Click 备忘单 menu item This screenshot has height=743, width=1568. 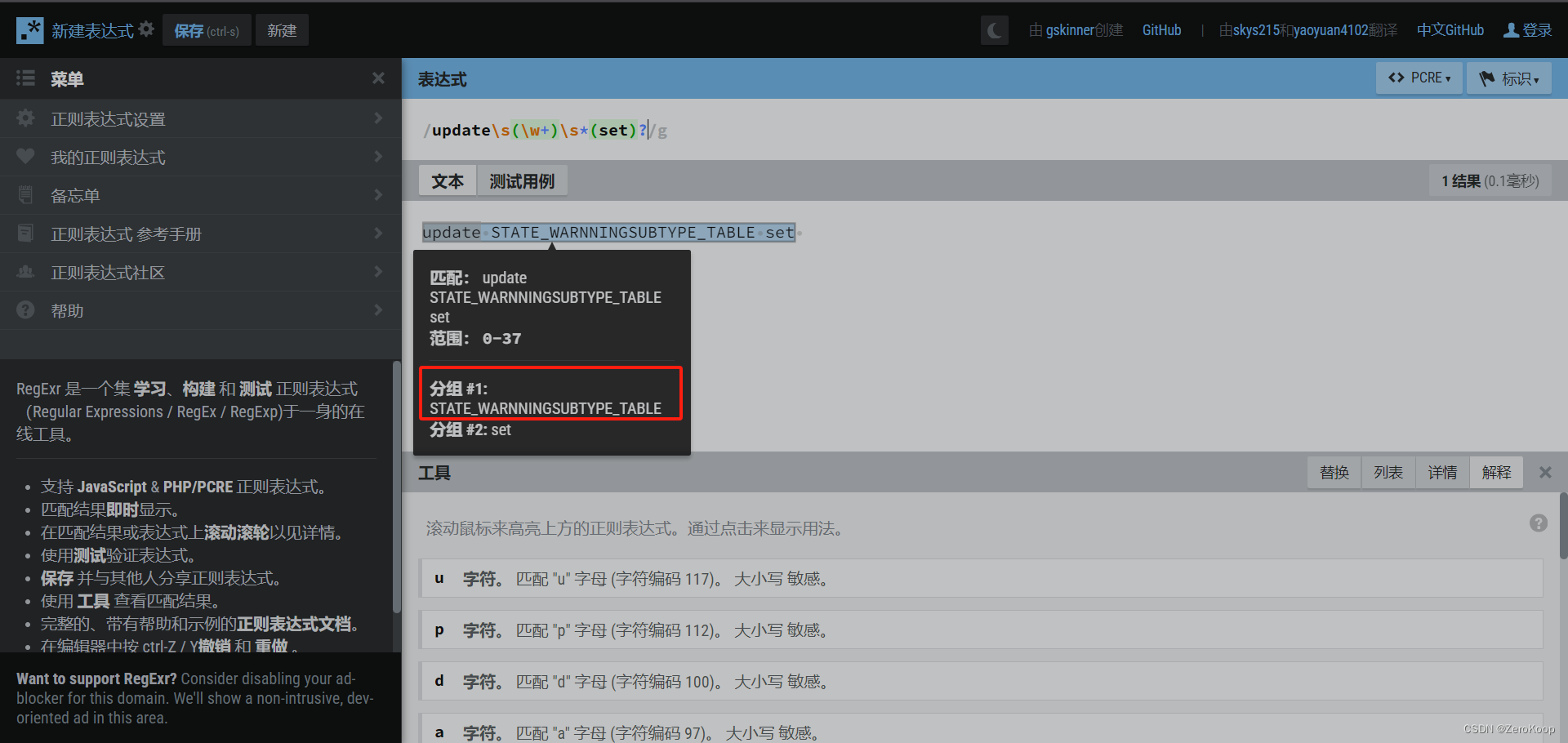click(200, 195)
